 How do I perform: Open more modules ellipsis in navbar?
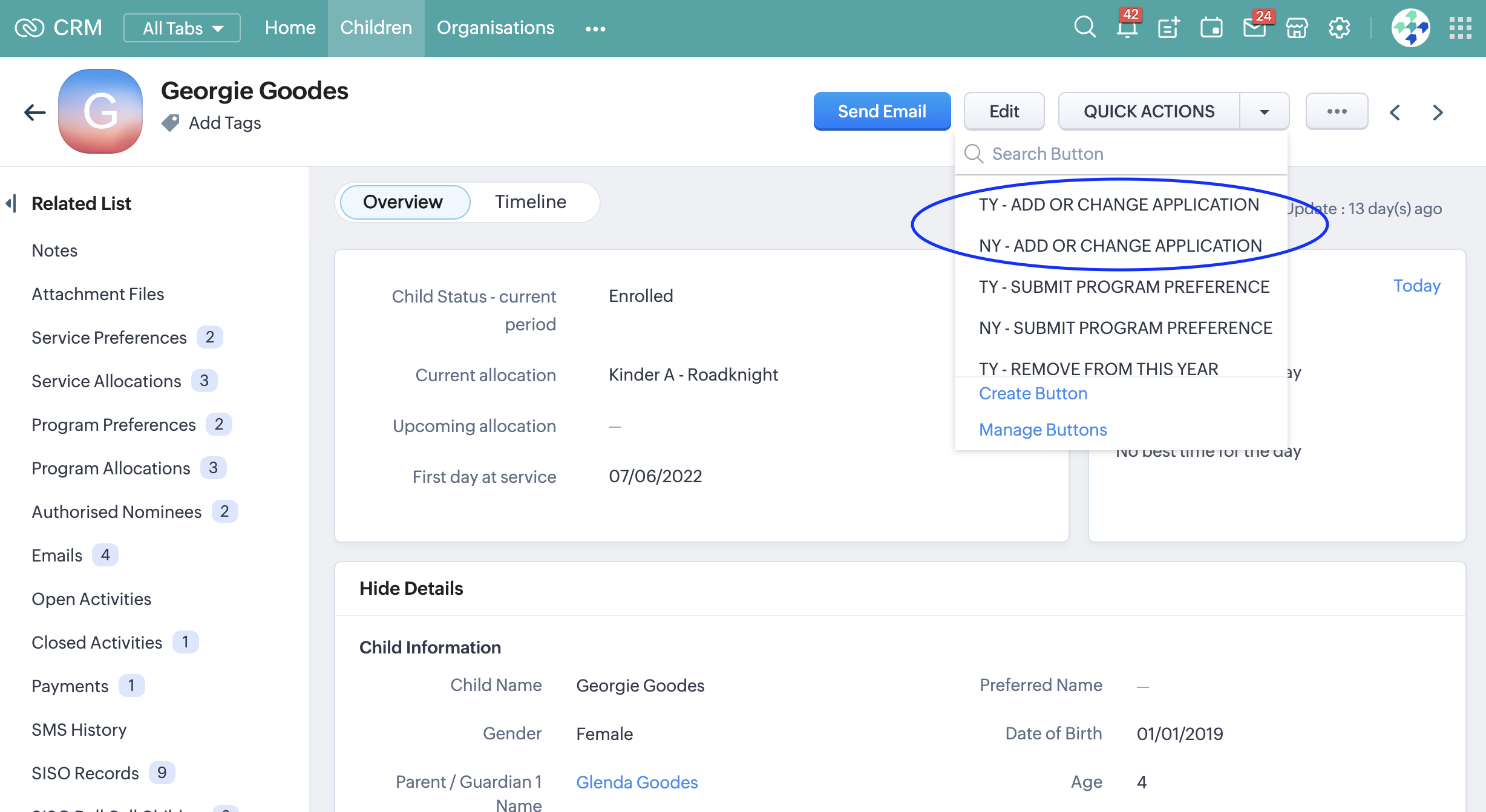[595, 28]
